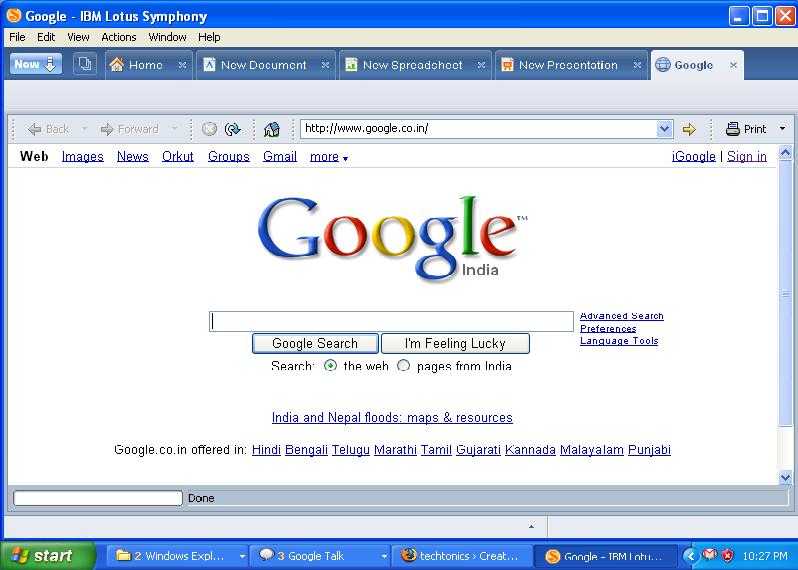Viewport: 798px width, 570px height.
Task: Open the Windows Explorer taskbar group
Action: (176, 556)
